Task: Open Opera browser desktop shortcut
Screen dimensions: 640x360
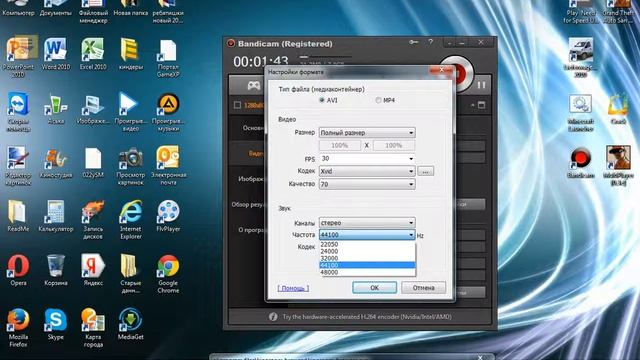Action: [x=18, y=270]
